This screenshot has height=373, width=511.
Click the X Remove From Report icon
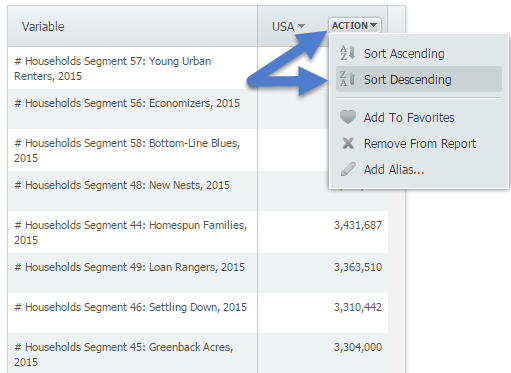coord(348,143)
